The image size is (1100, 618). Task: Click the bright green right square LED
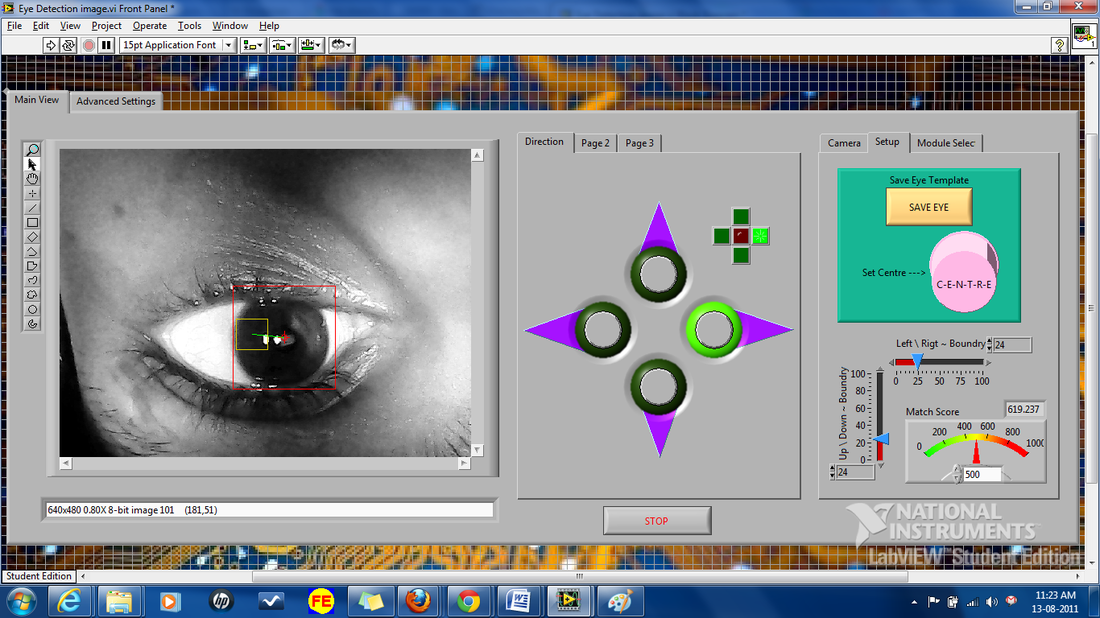[x=760, y=236]
